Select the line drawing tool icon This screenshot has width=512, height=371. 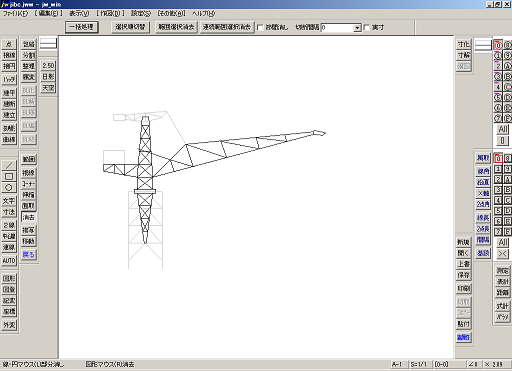9,165
